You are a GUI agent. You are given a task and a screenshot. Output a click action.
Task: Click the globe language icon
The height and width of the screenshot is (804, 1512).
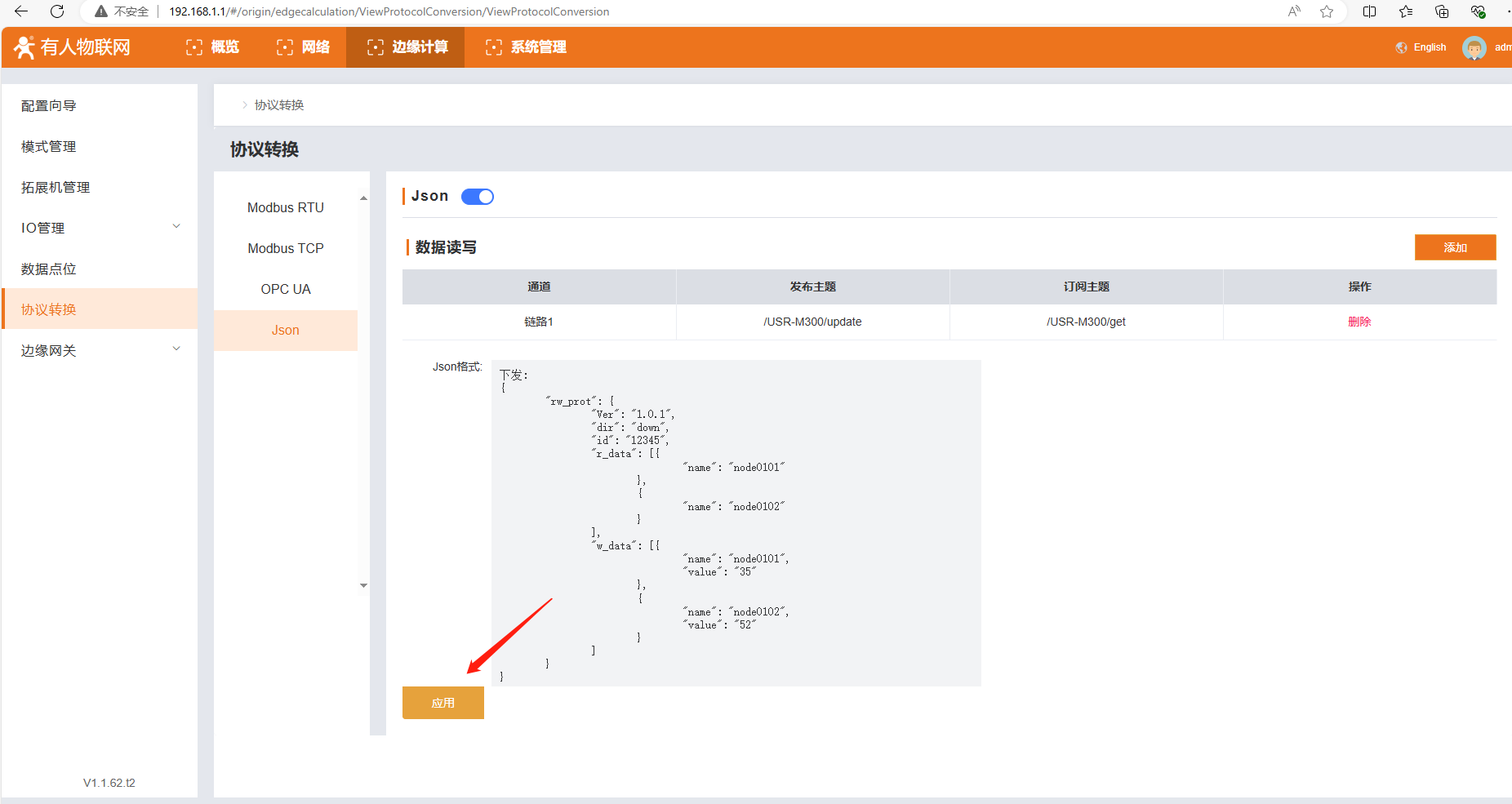click(1402, 47)
